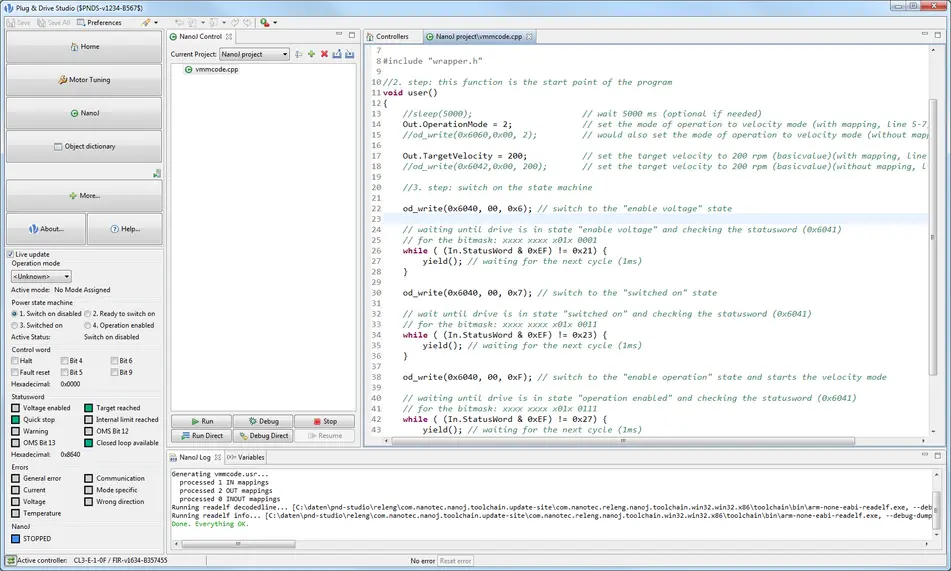
Task: Select vmmcode.cpp in the project list
Action: coord(216,70)
